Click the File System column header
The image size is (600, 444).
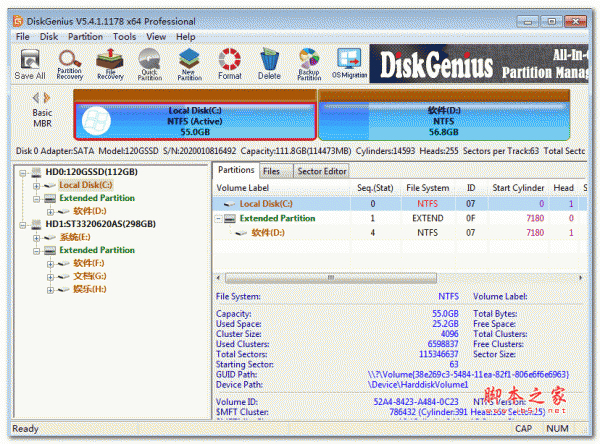click(x=429, y=187)
